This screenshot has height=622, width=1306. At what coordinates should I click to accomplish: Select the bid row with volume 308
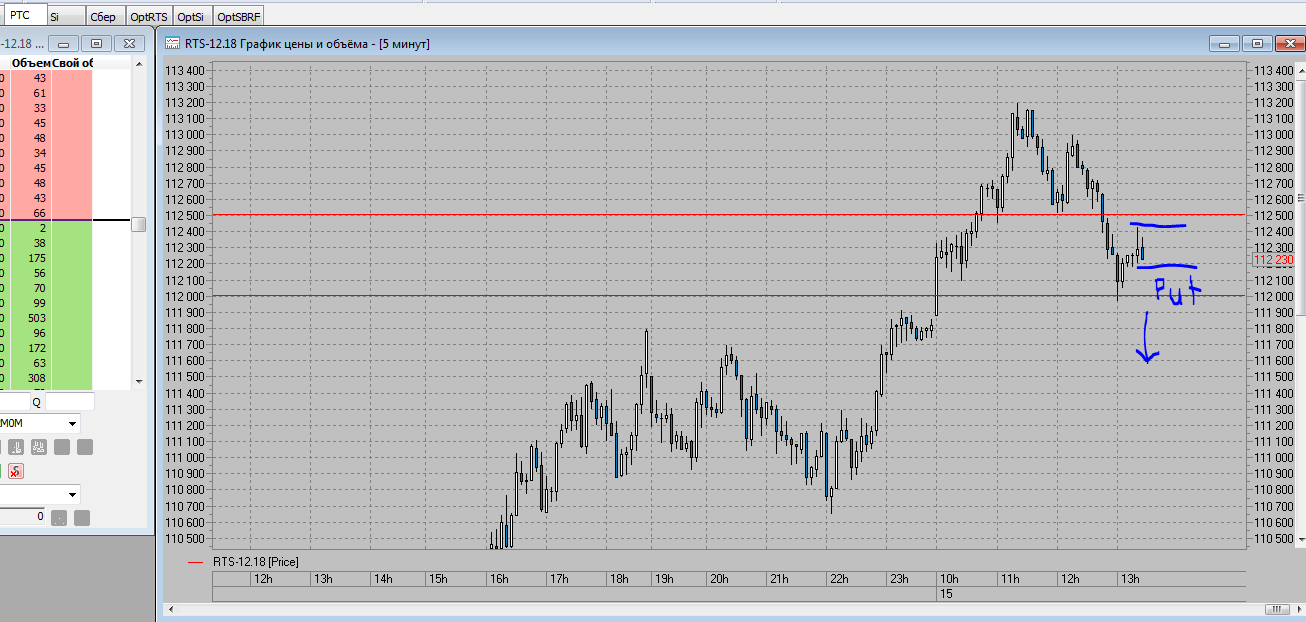point(46,378)
